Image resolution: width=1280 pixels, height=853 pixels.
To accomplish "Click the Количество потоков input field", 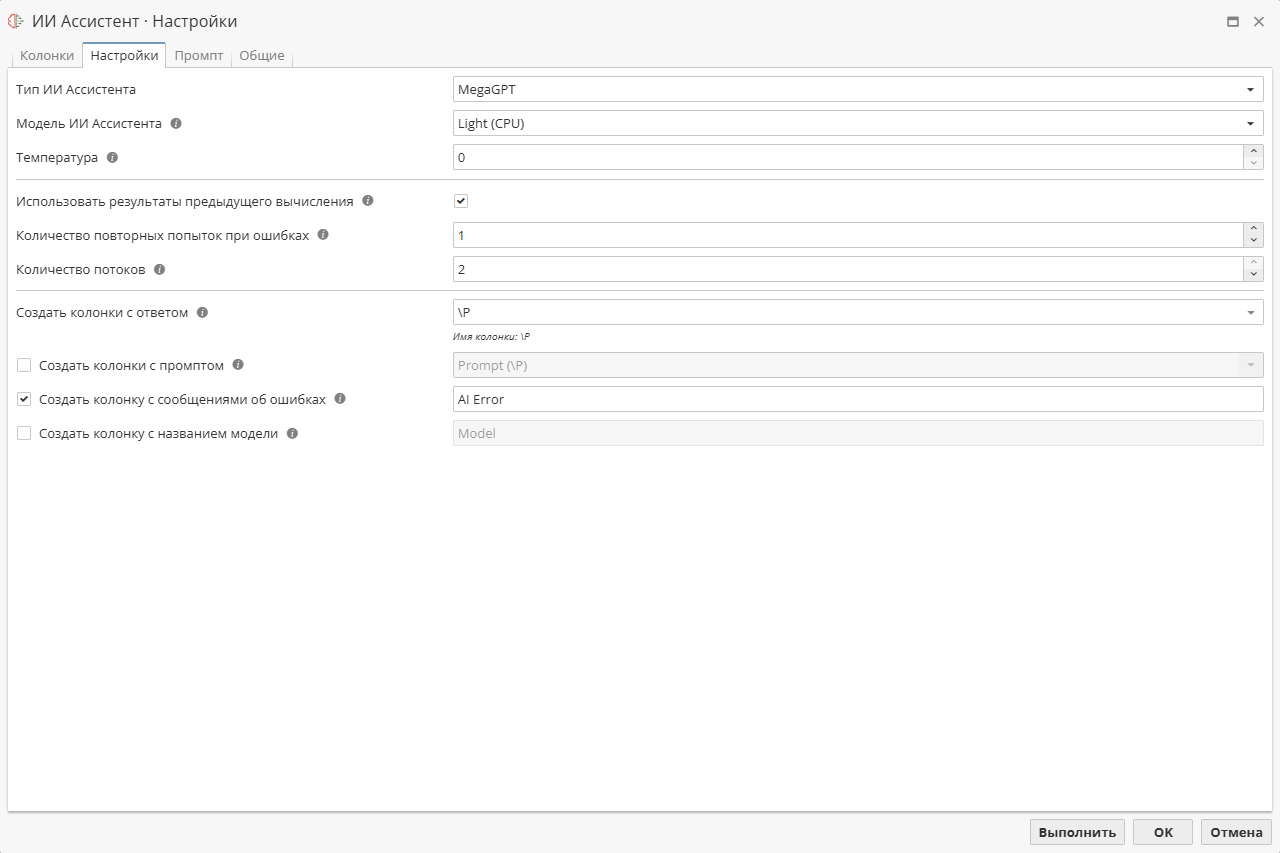I will (x=848, y=269).
